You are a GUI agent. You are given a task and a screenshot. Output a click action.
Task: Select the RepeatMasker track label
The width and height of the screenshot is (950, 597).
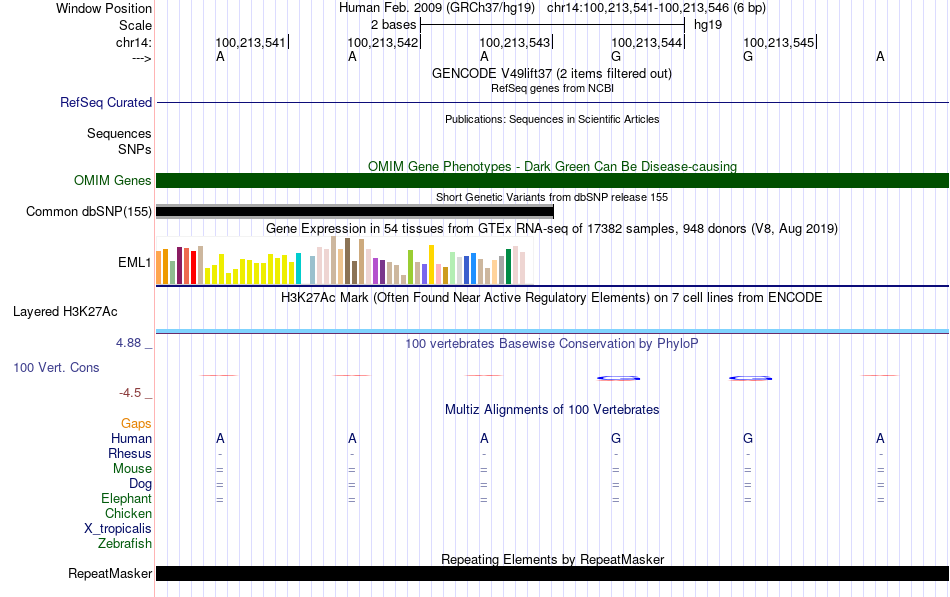110,573
